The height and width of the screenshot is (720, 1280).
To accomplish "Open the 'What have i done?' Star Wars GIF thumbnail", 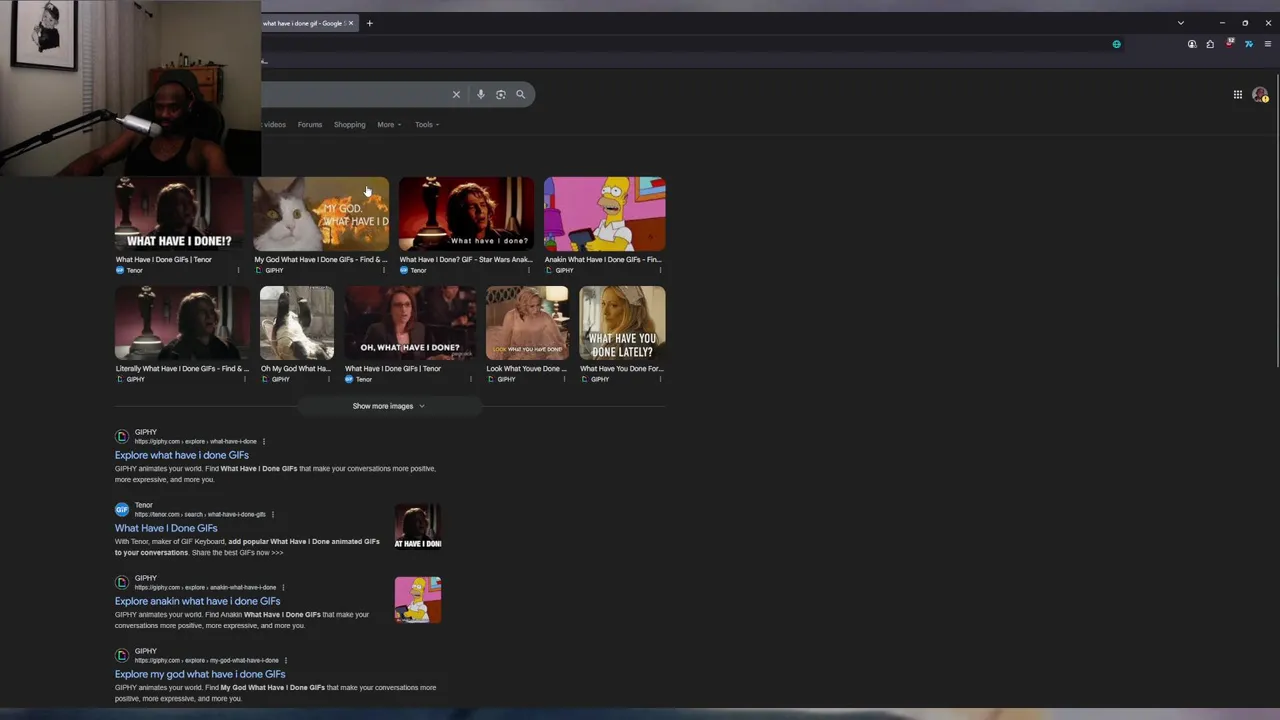I will click(x=466, y=214).
